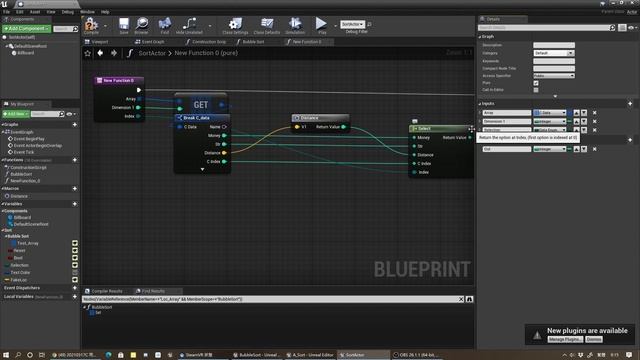
Task: Open the Debug Filter SortActor dropdown
Action: tap(353, 24)
